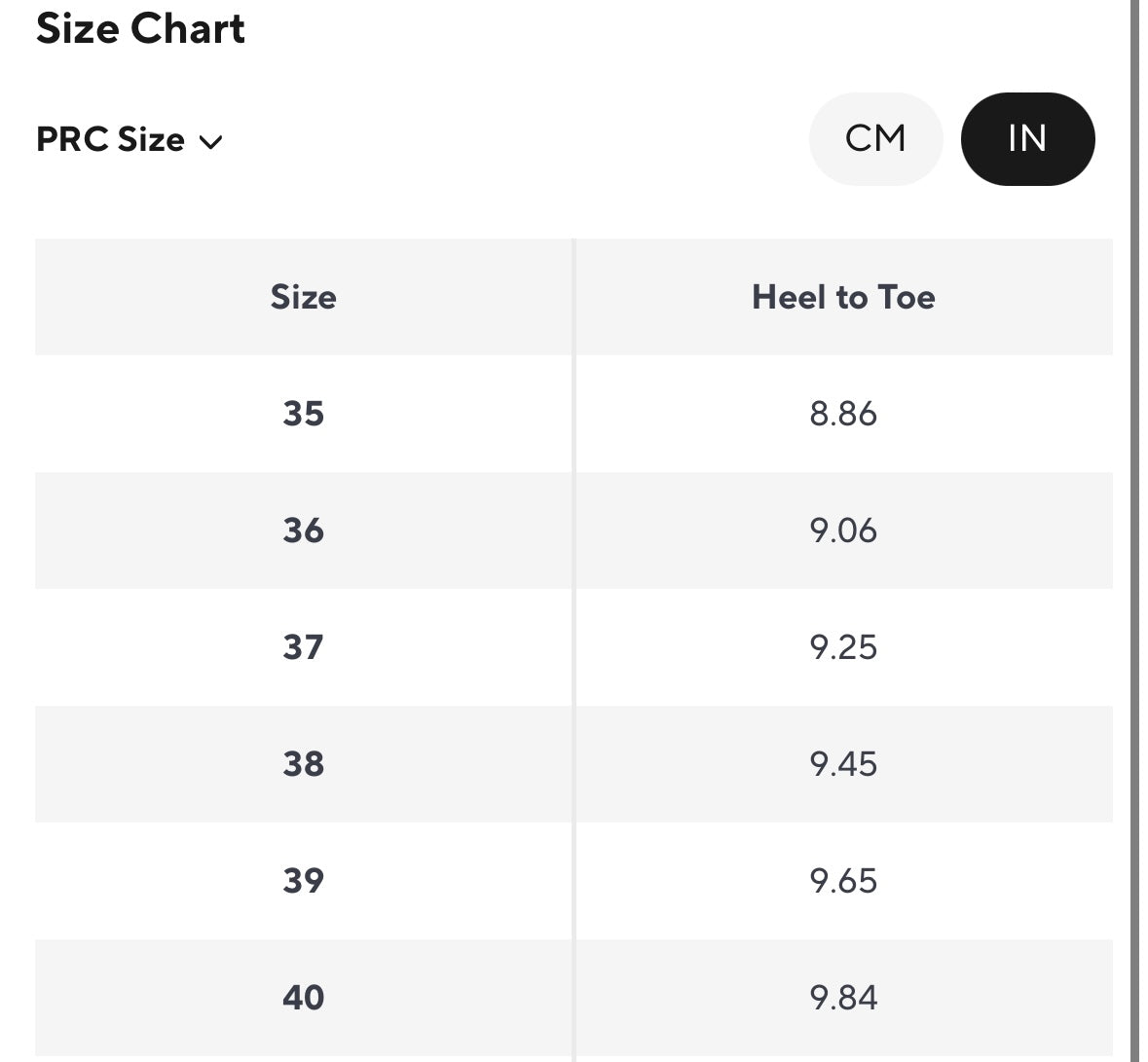
Task: Click the Size Chart heading
Action: pyautogui.click(x=140, y=28)
